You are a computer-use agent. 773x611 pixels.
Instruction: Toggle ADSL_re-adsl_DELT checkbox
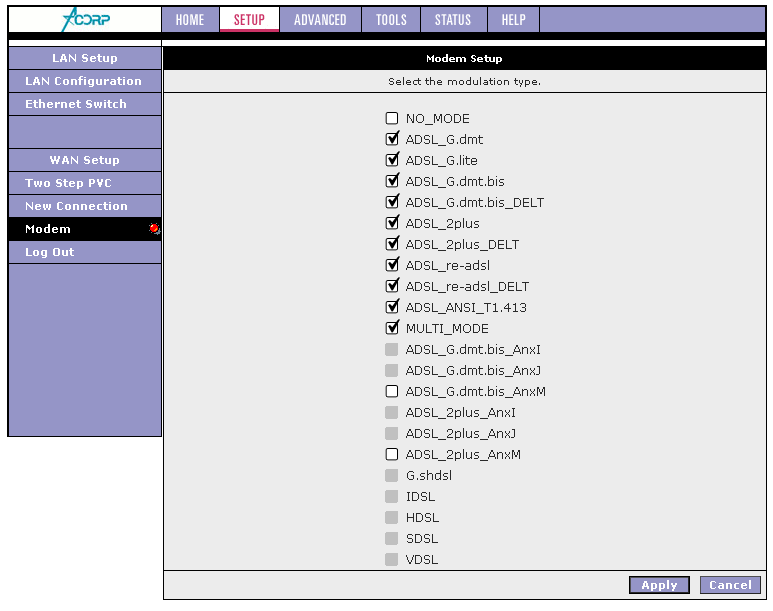tap(392, 286)
